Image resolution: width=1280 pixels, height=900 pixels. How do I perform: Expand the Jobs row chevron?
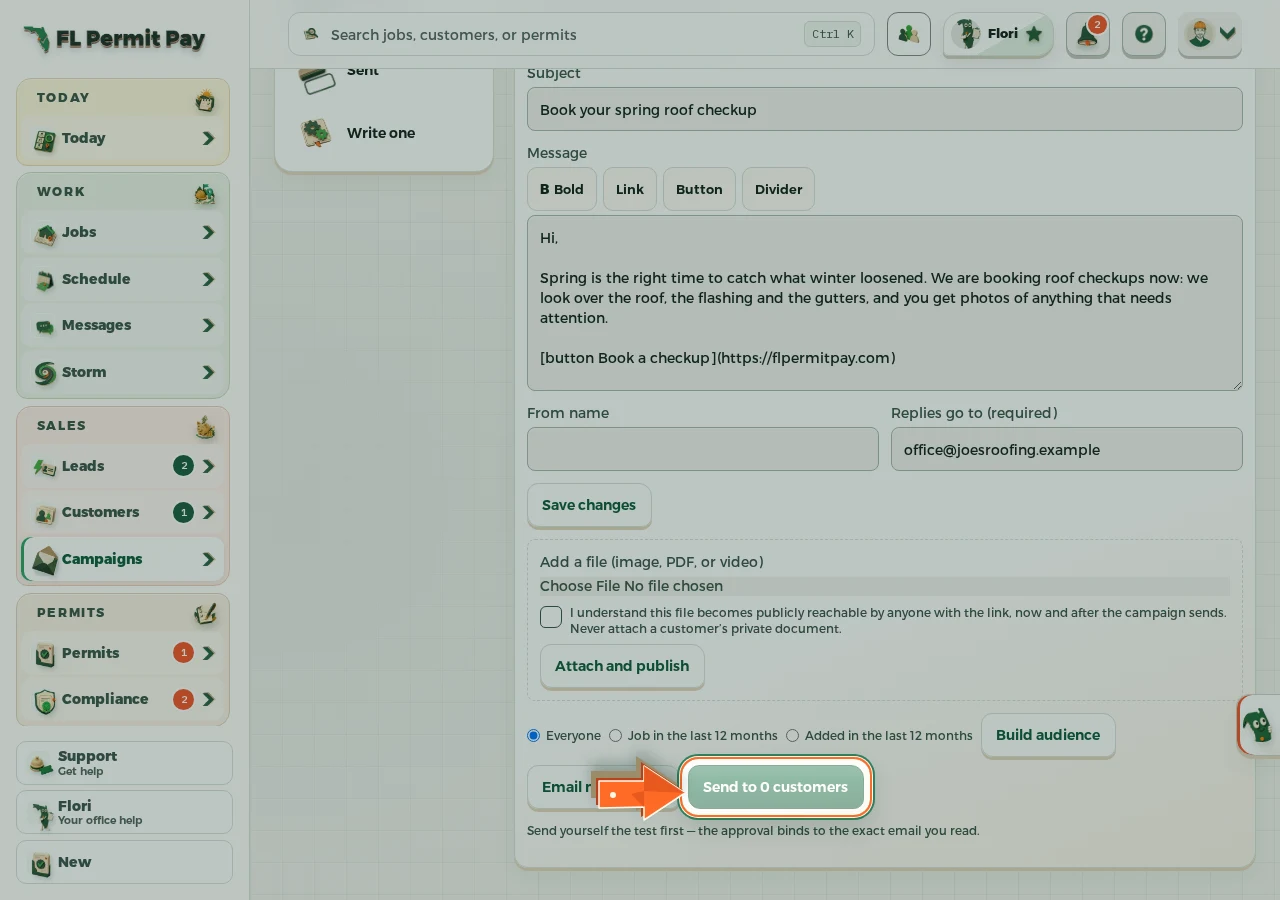pos(208,233)
